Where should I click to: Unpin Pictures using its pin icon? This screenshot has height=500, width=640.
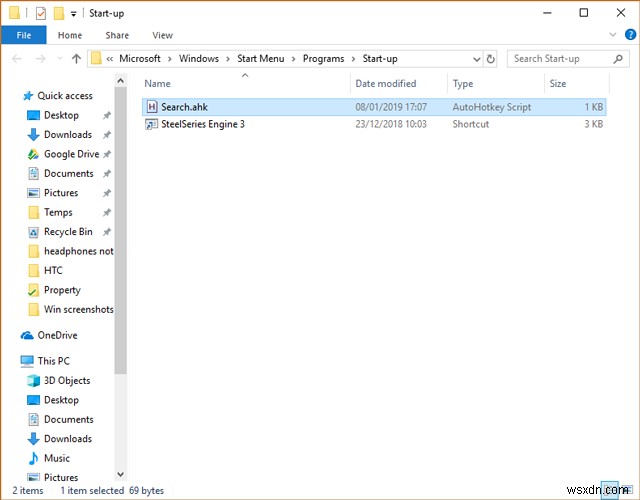[x=107, y=193]
